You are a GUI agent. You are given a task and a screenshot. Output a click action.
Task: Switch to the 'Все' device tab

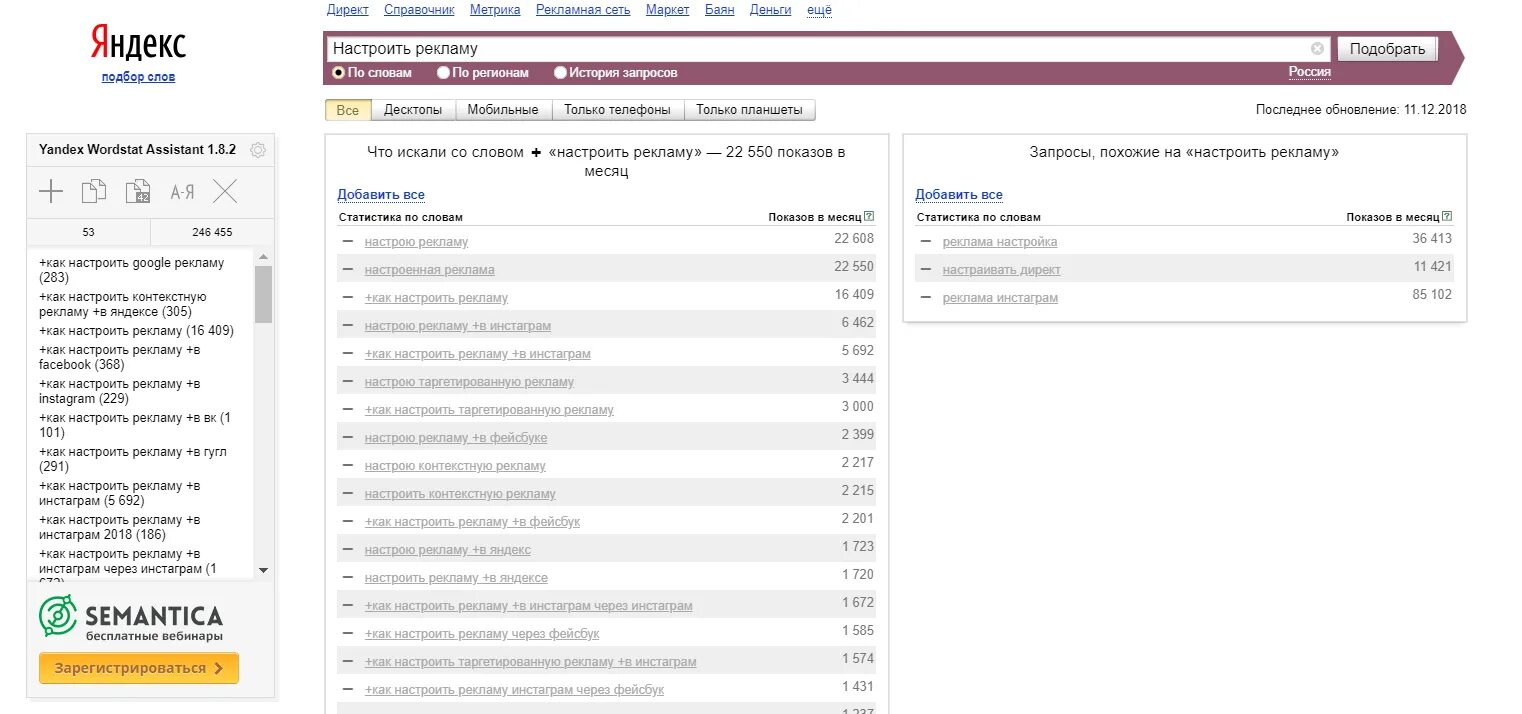[x=348, y=110]
